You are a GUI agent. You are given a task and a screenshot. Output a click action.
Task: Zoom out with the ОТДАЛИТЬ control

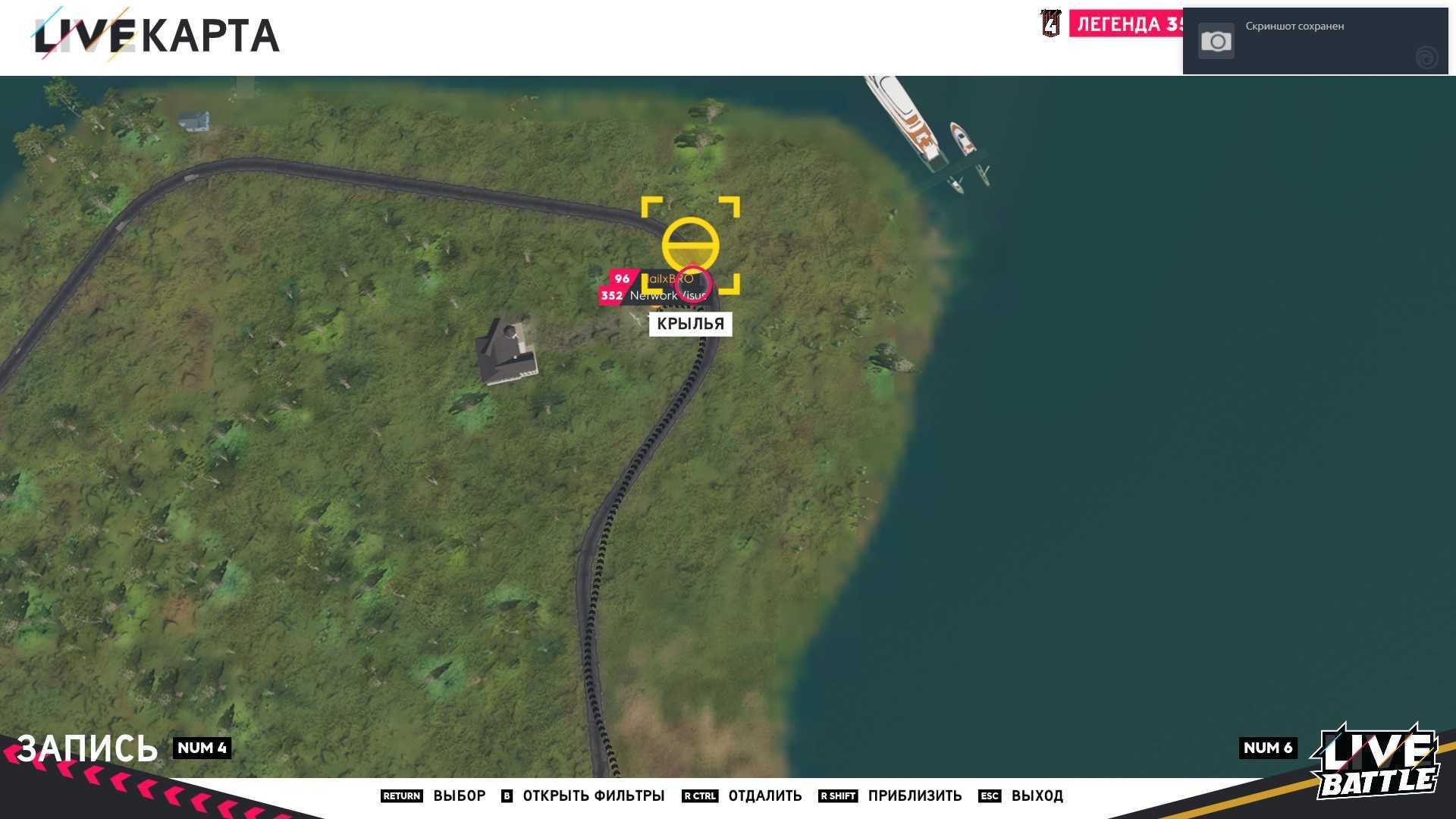tap(764, 795)
